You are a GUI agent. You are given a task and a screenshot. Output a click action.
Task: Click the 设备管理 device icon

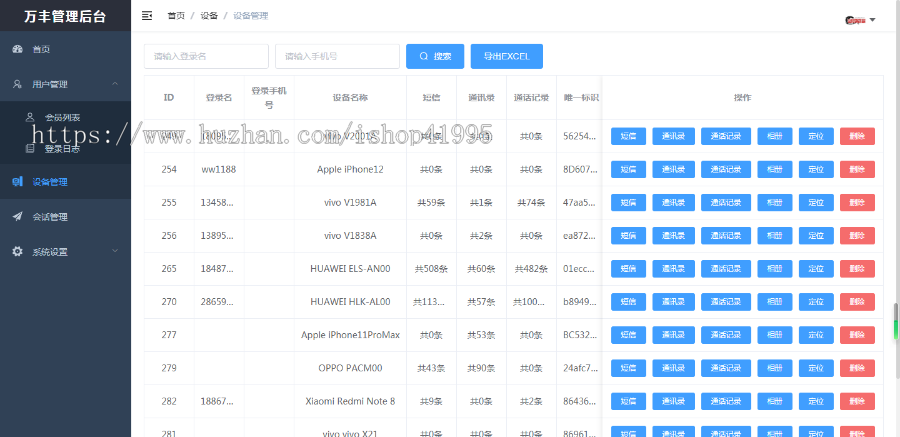(17, 182)
